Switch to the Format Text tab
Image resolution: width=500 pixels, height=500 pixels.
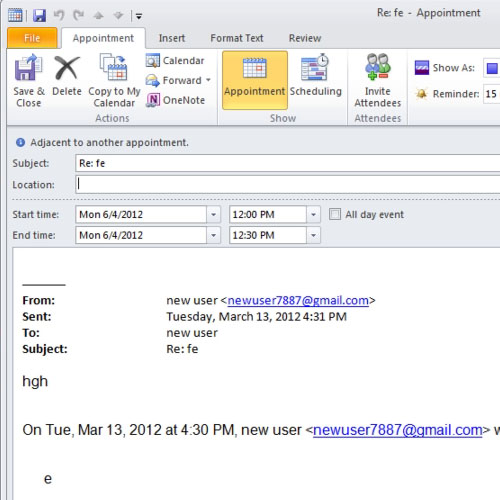click(x=237, y=38)
